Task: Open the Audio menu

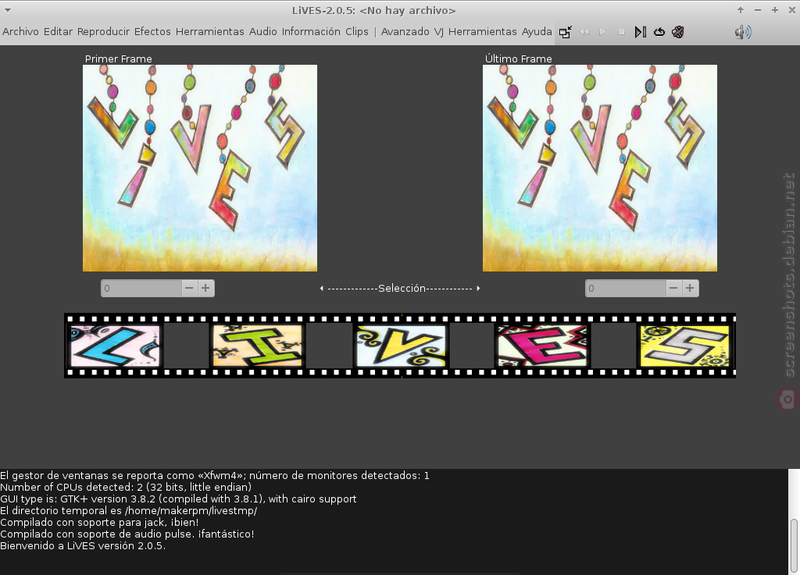Action: (263, 32)
